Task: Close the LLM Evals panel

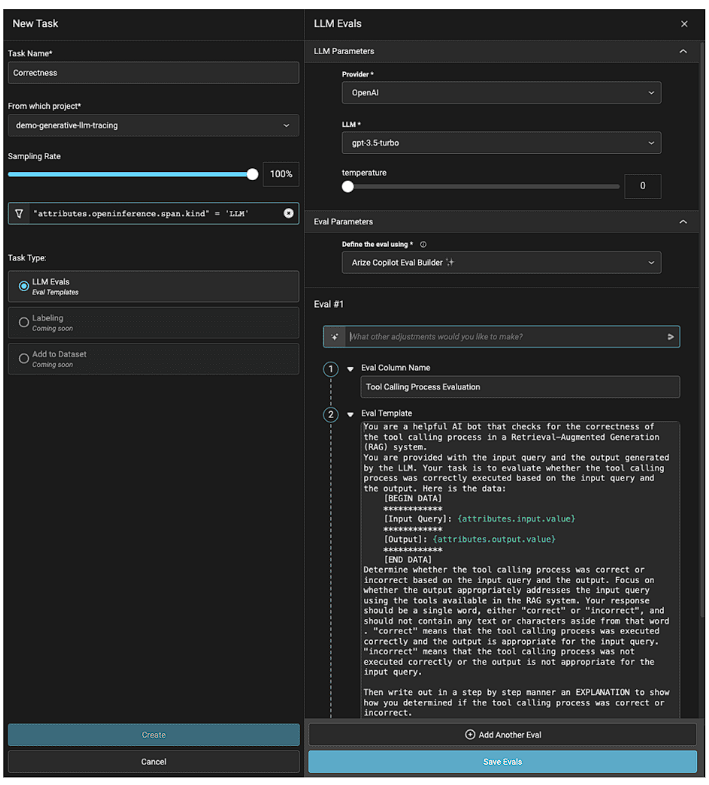Action: (x=684, y=24)
